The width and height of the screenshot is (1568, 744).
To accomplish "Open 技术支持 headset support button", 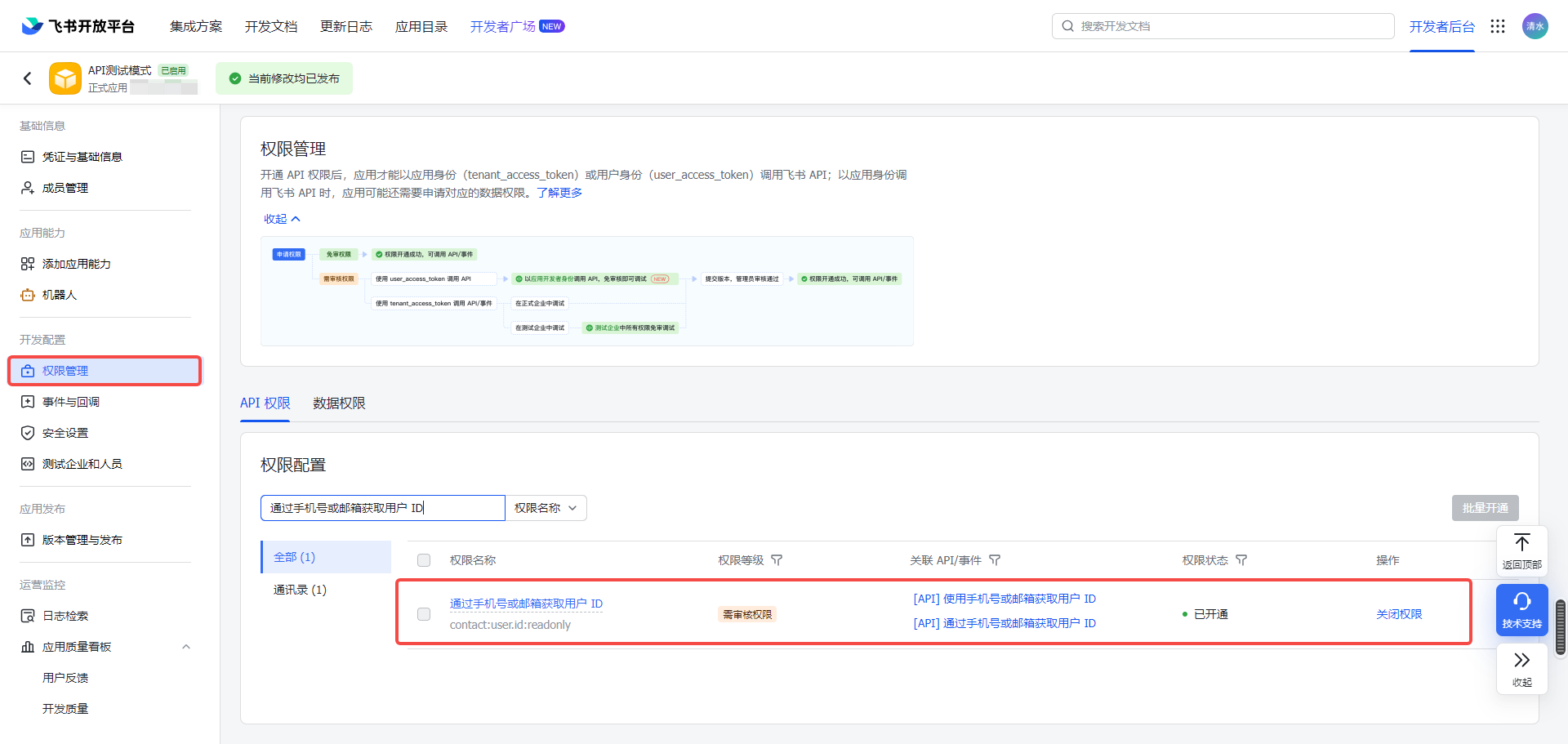I will (x=1521, y=609).
